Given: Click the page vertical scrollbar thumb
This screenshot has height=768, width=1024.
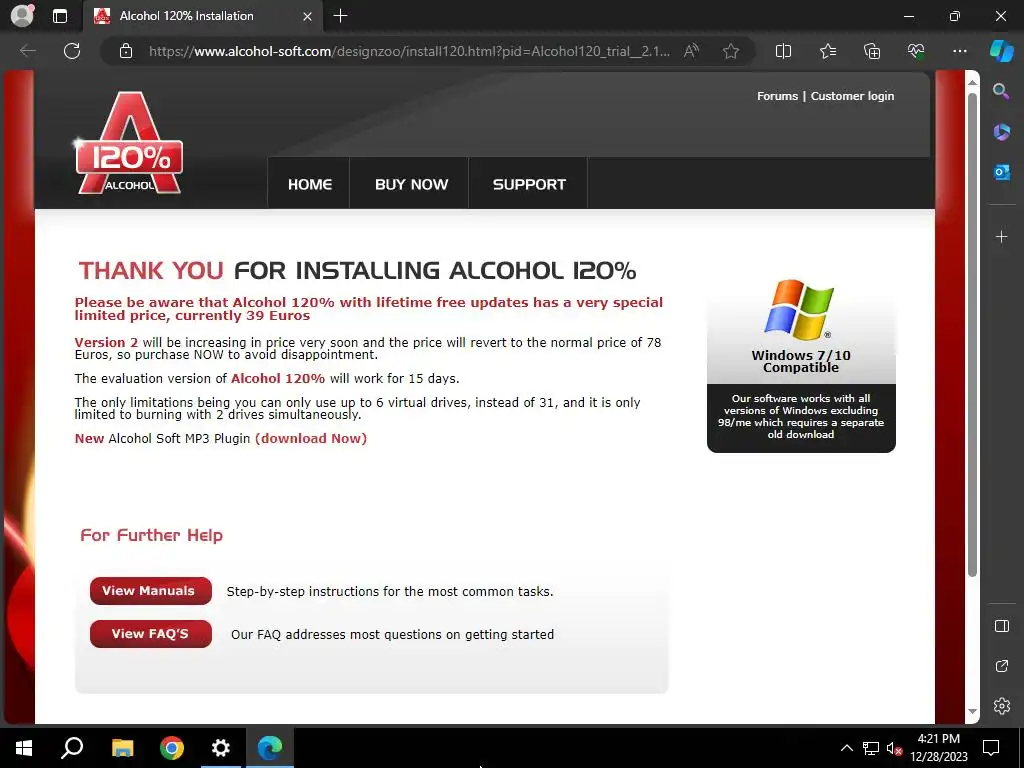Looking at the screenshot, I should click(x=972, y=334).
